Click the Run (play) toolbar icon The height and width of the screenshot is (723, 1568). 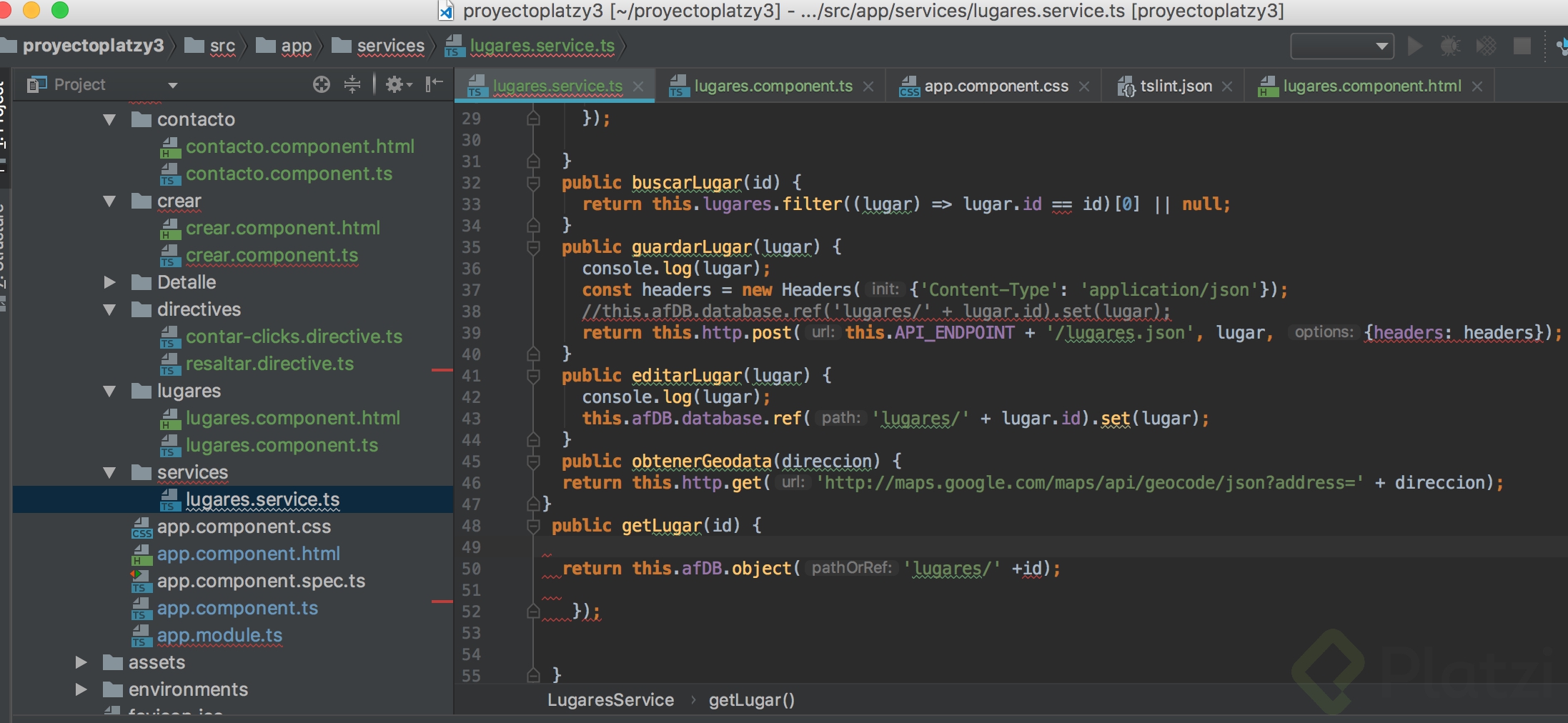[1414, 46]
